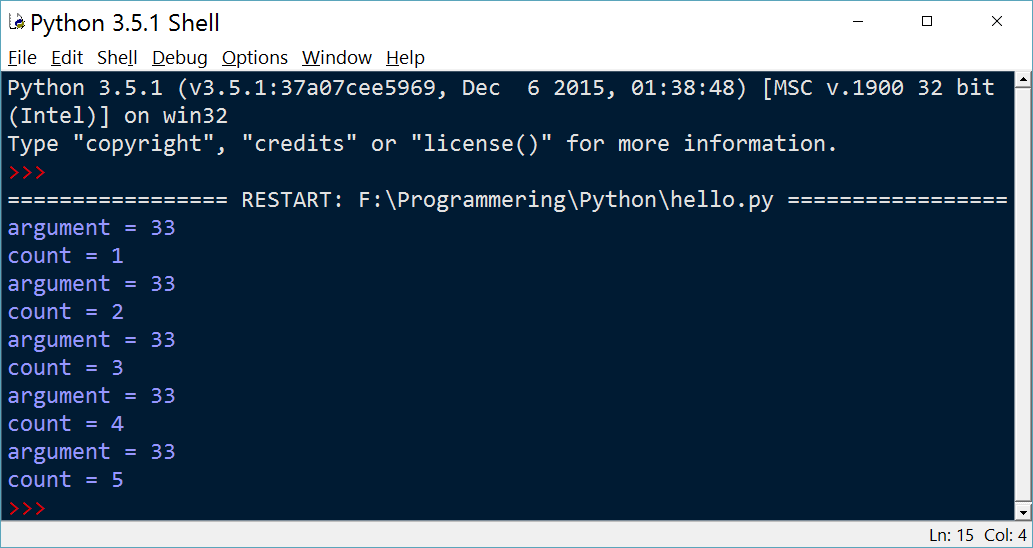
Task: Open the Window menu
Action: tap(337, 58)
